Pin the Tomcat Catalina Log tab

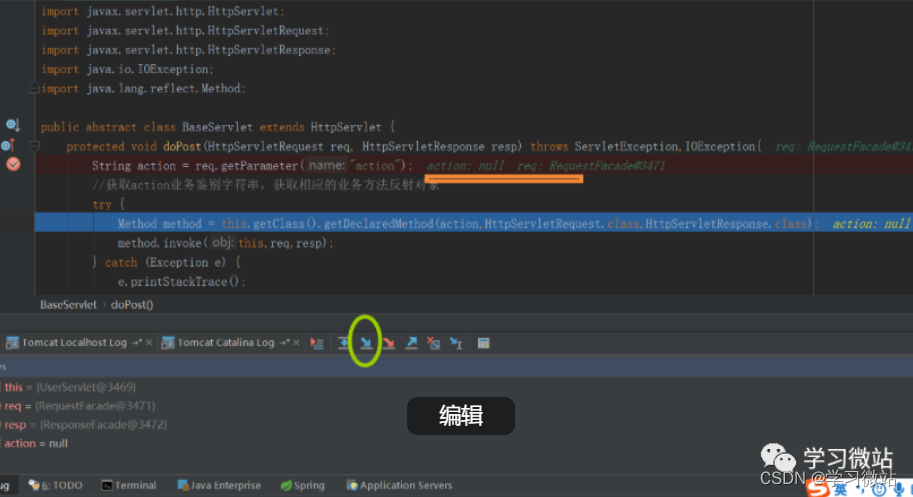point(284,343)
